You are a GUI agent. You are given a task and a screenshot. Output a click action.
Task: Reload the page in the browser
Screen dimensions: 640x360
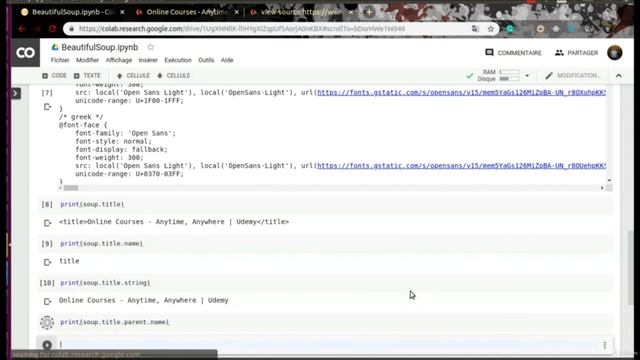[52, 29]
